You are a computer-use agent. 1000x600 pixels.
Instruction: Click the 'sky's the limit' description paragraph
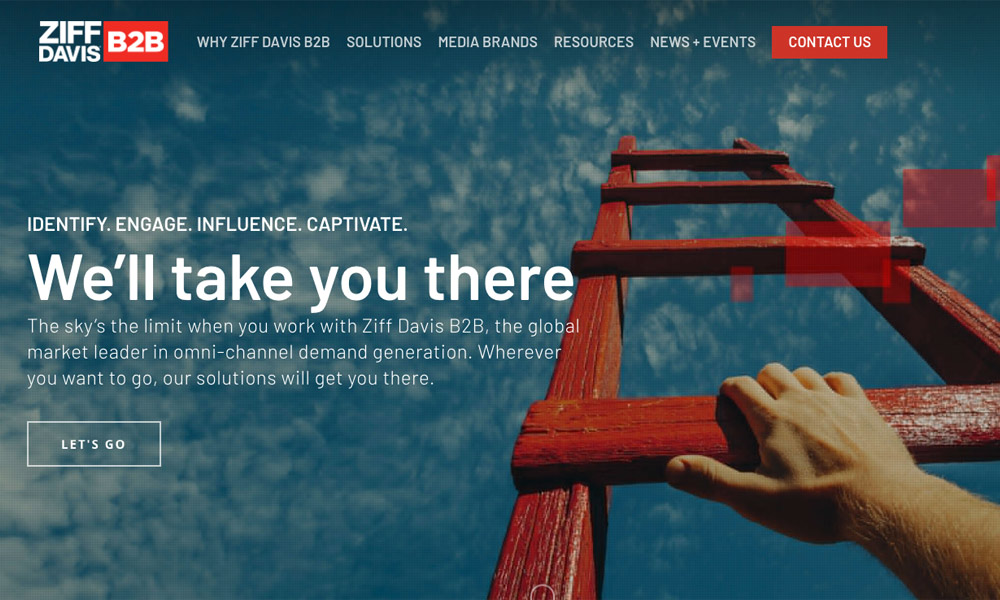(x=304, y=352)
